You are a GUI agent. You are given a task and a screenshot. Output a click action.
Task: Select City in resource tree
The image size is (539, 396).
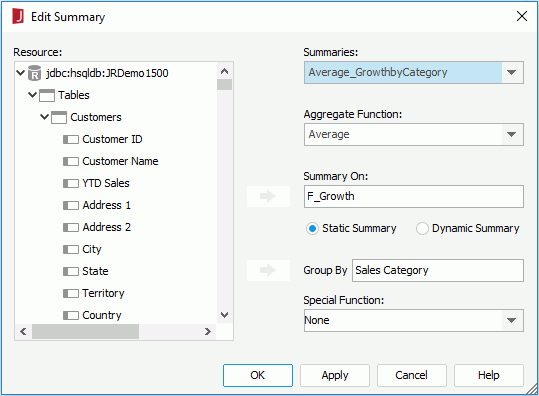(x=92, y=250)
